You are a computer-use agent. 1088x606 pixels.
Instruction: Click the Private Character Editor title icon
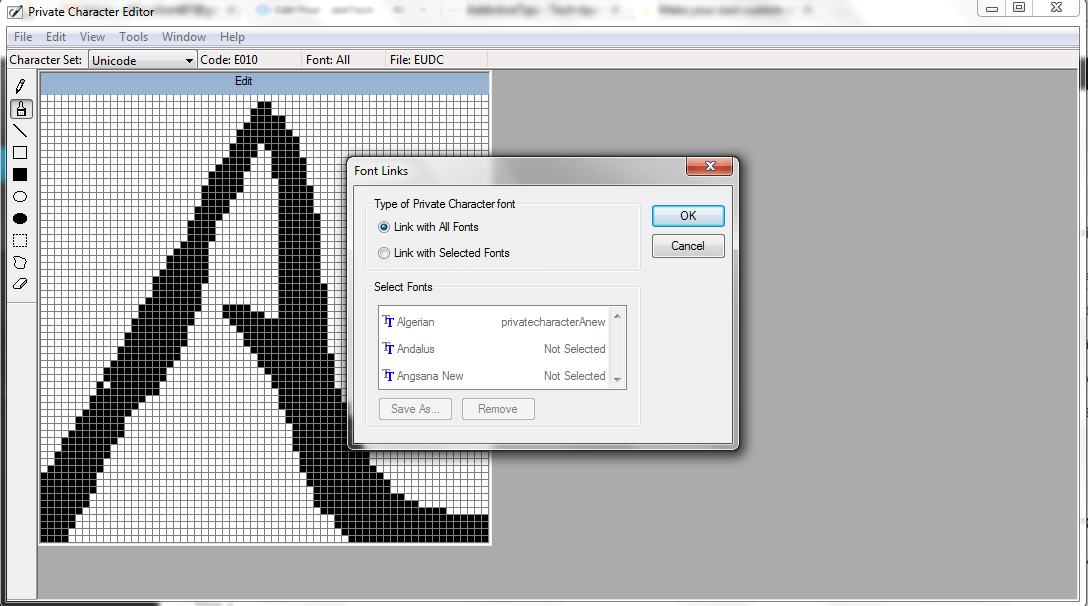15,12
